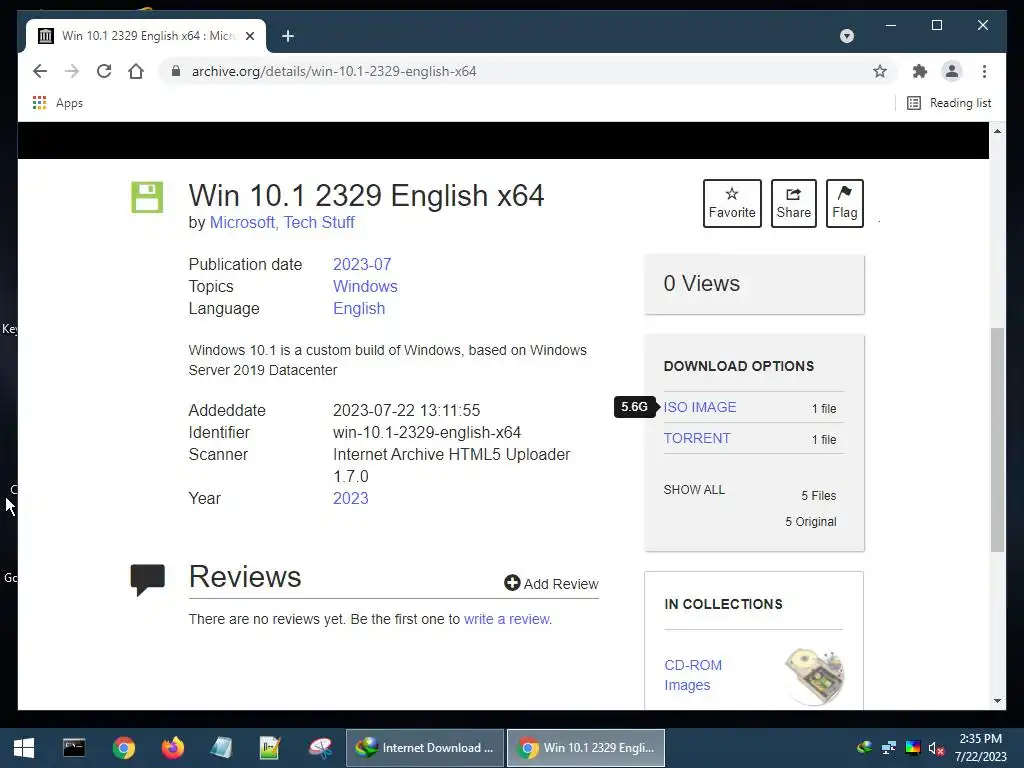Click SHOW ALL download files
1024x768 pixels.
[x=694, y=490]
